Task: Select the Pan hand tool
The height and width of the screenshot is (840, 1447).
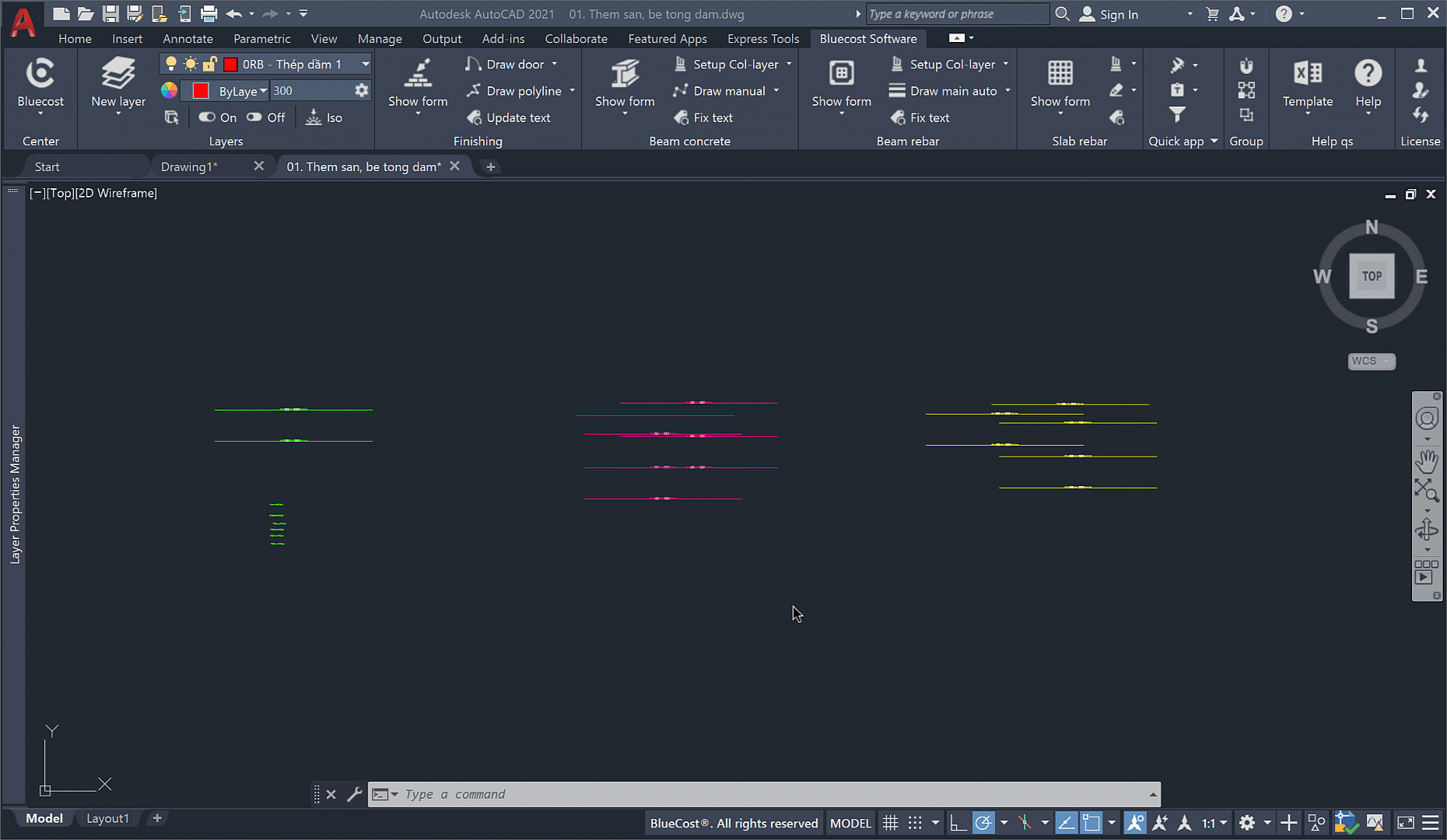Action: coord(1426,461)
